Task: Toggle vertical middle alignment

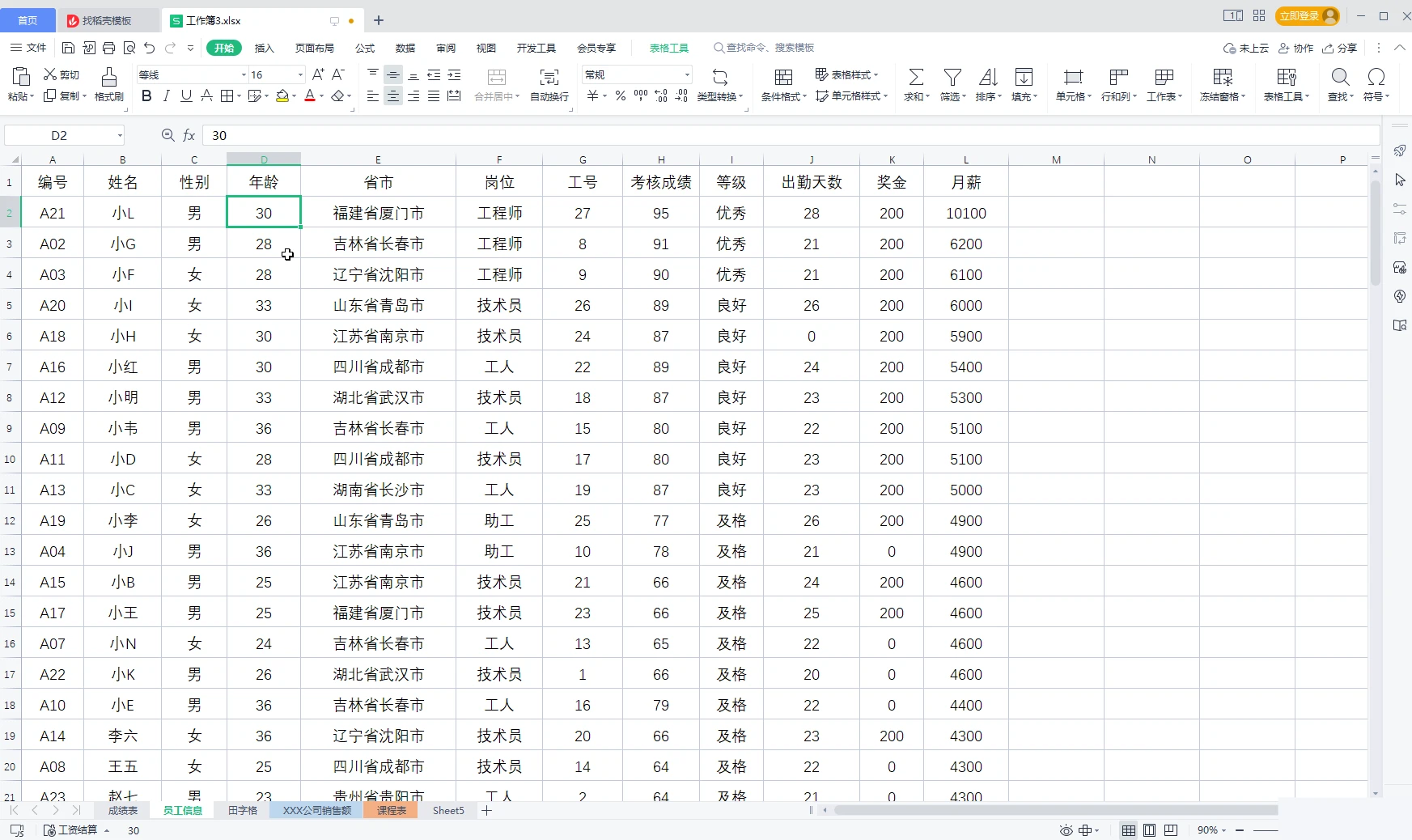Action: 393,75
